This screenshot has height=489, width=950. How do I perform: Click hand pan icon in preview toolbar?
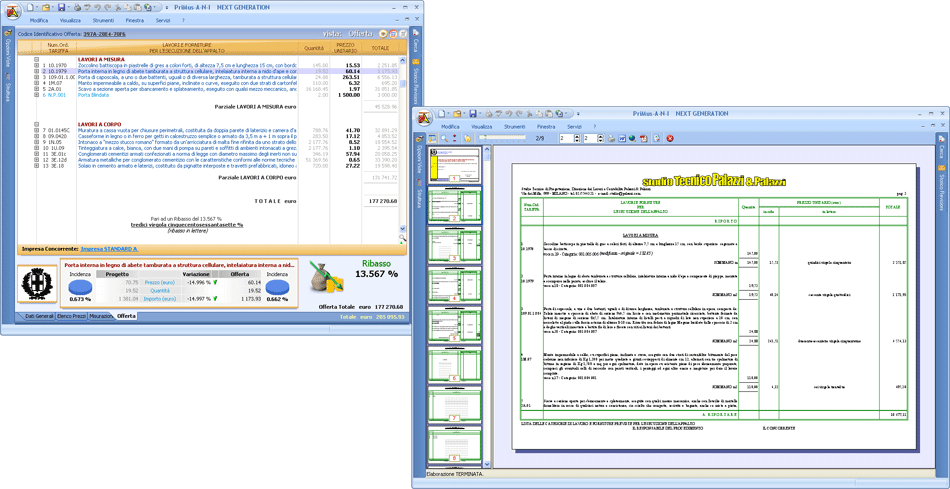467,138
